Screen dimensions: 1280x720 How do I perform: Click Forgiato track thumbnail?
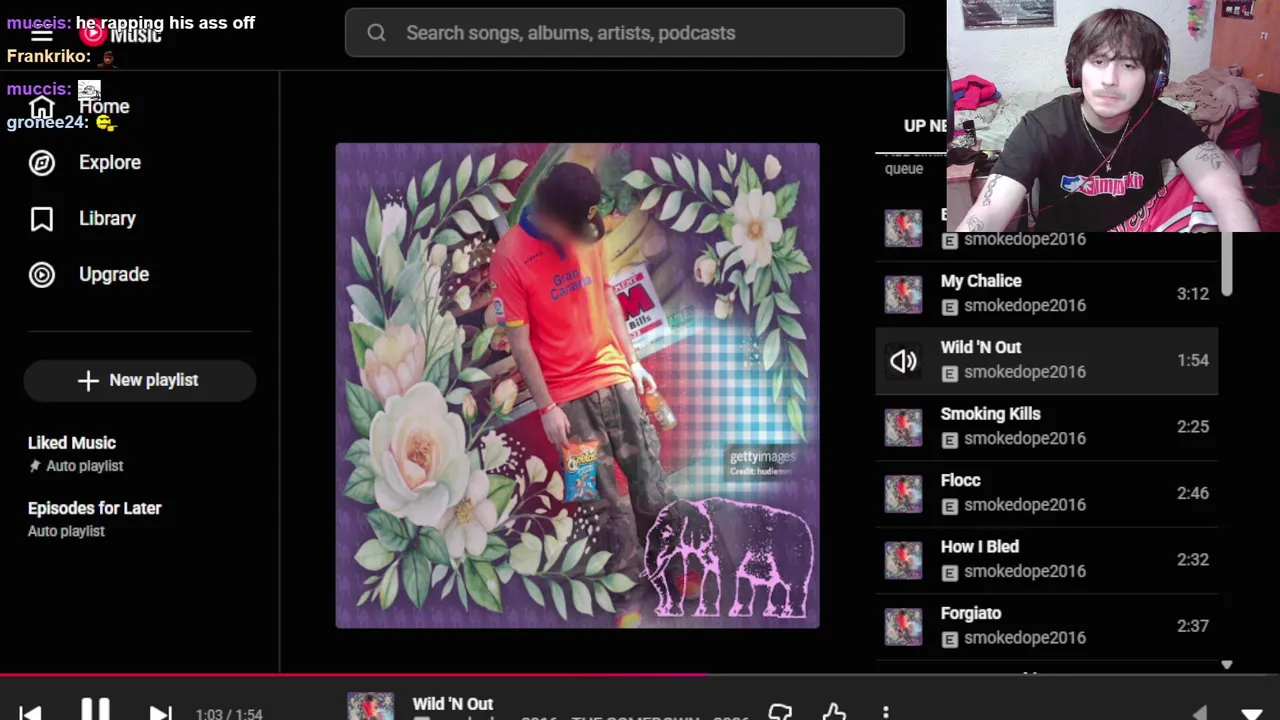[903, 626]
